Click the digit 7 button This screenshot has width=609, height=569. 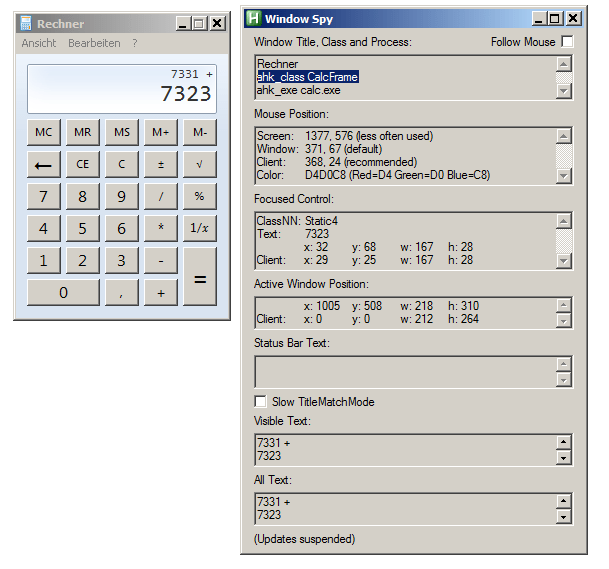tap(44, 196)
